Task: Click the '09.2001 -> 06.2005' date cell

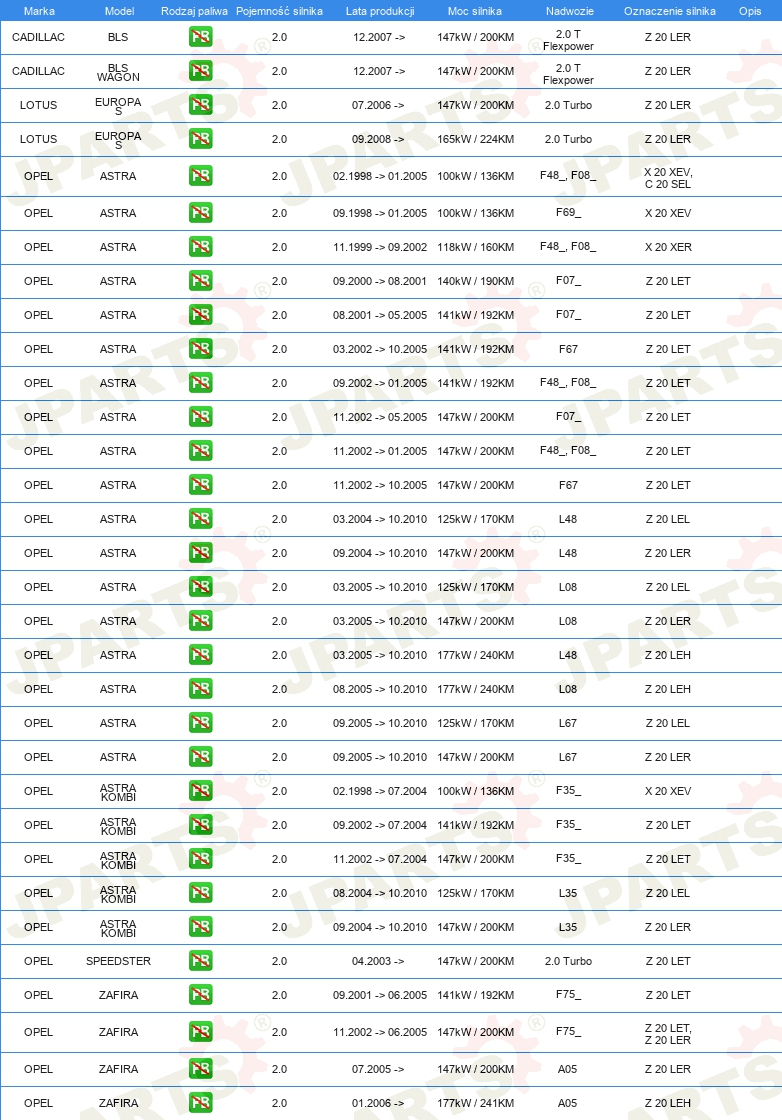Action: (380, 995)
